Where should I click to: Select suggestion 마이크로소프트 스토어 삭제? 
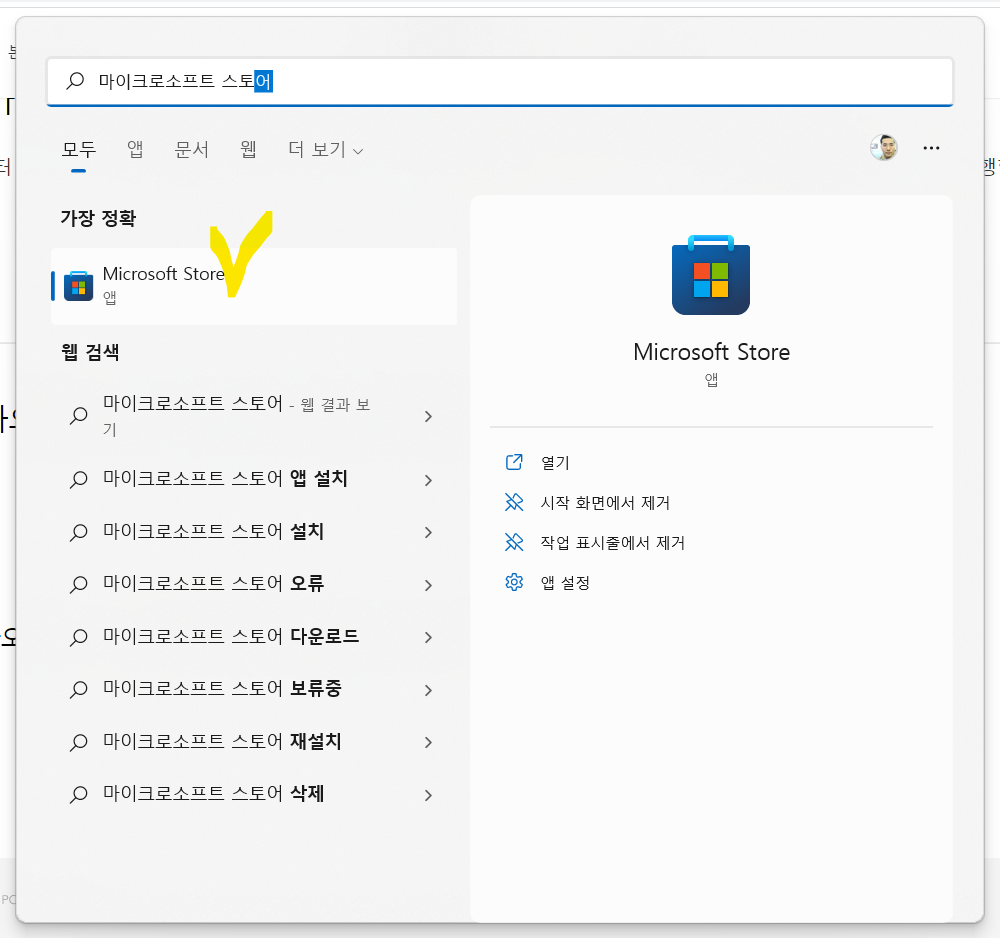254,795
